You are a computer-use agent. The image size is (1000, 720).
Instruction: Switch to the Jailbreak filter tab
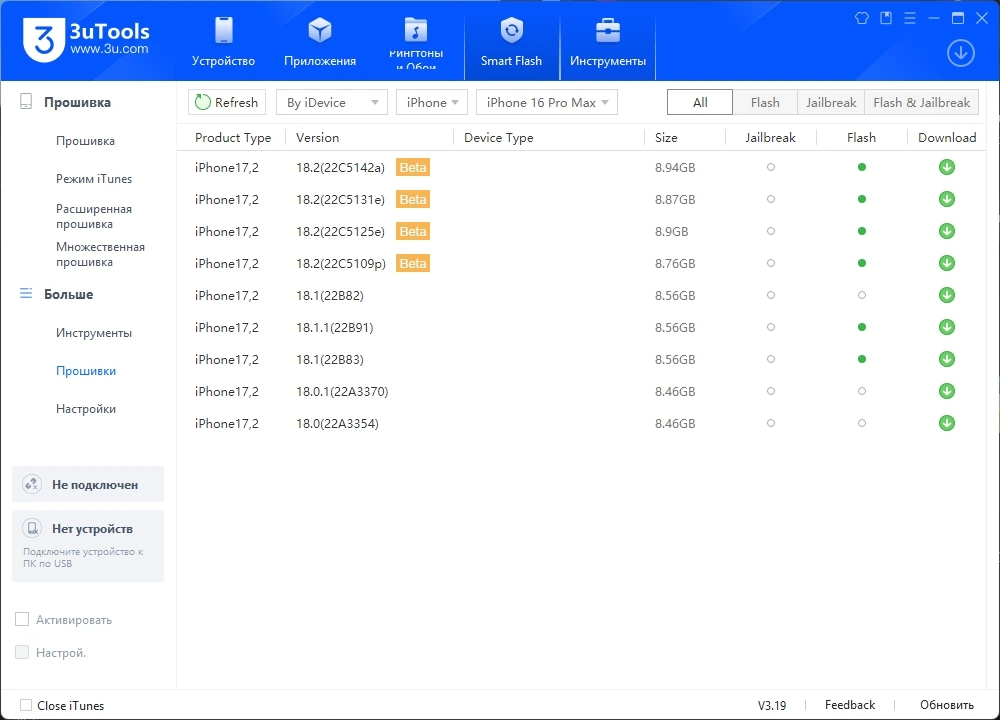click(x=831, y=102)
